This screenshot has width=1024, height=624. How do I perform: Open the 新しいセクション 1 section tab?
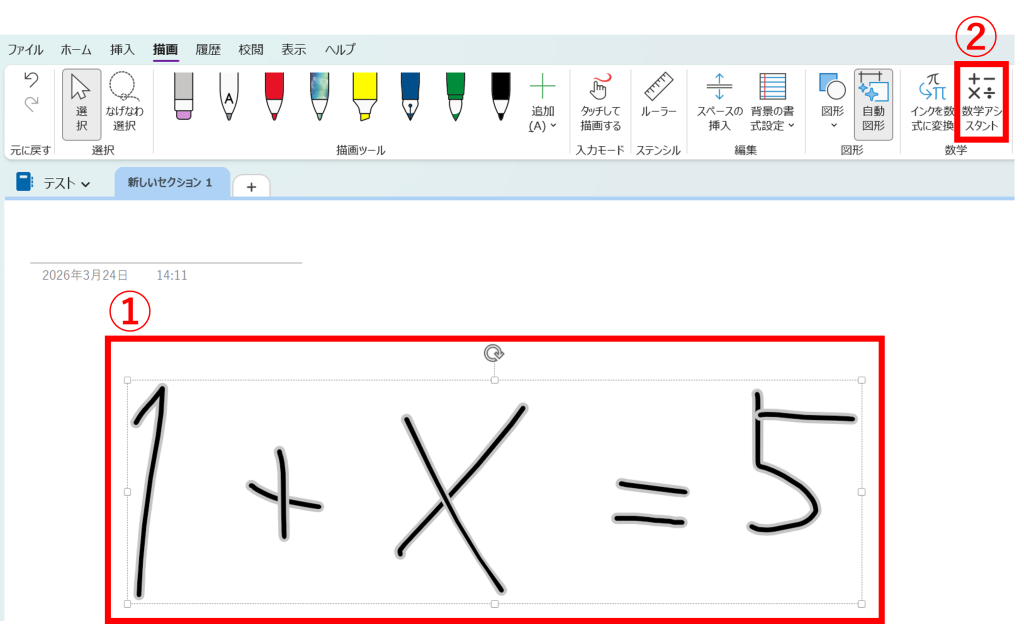[170, 183]
